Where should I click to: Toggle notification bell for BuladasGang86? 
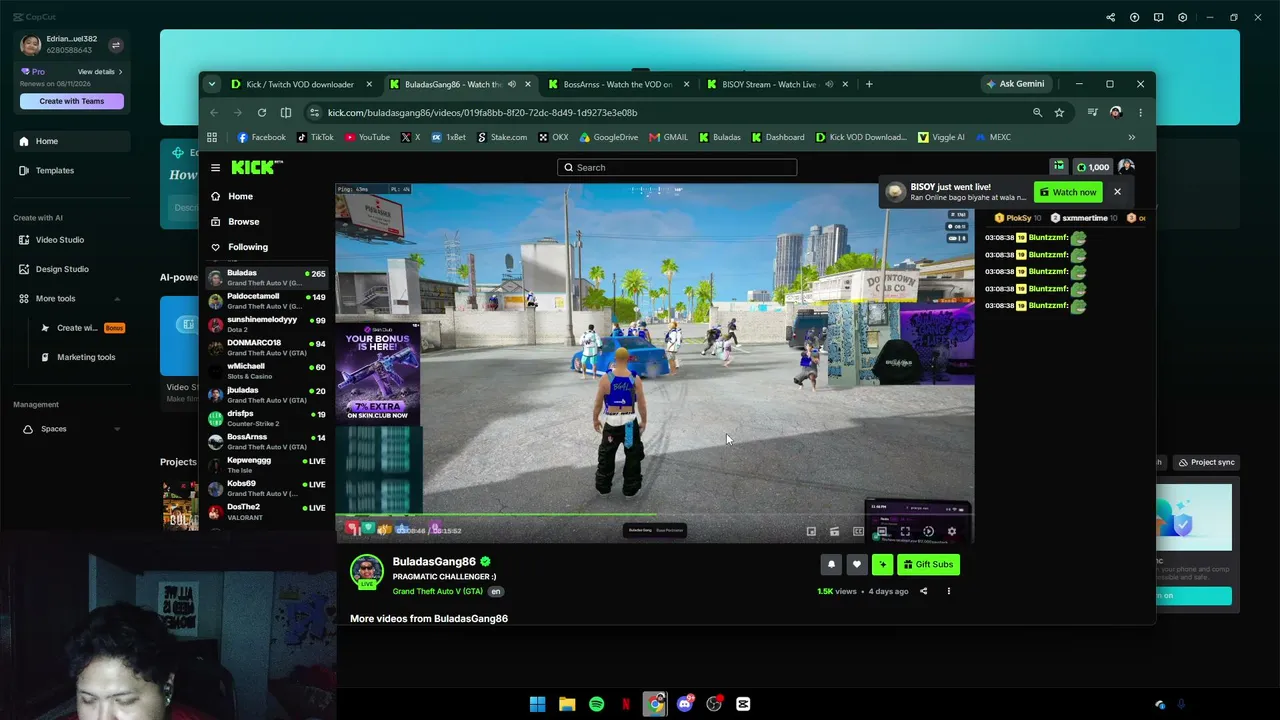(x=831, y=565)
